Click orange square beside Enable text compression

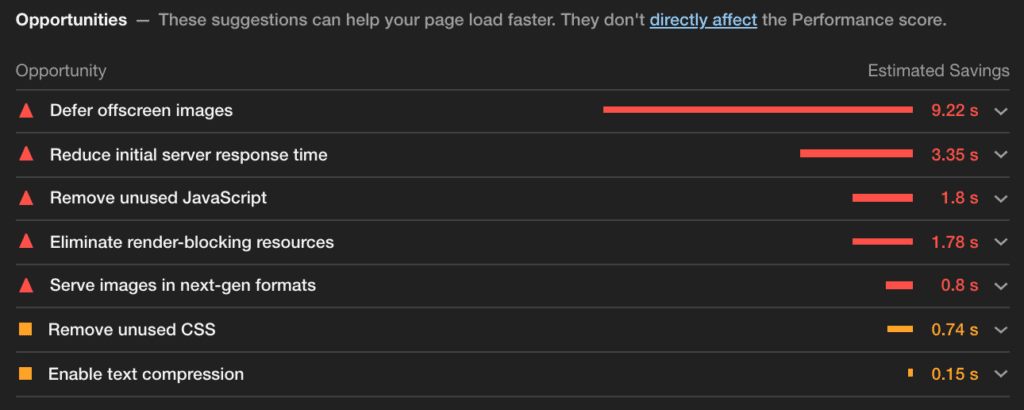[x=25, y=374]
